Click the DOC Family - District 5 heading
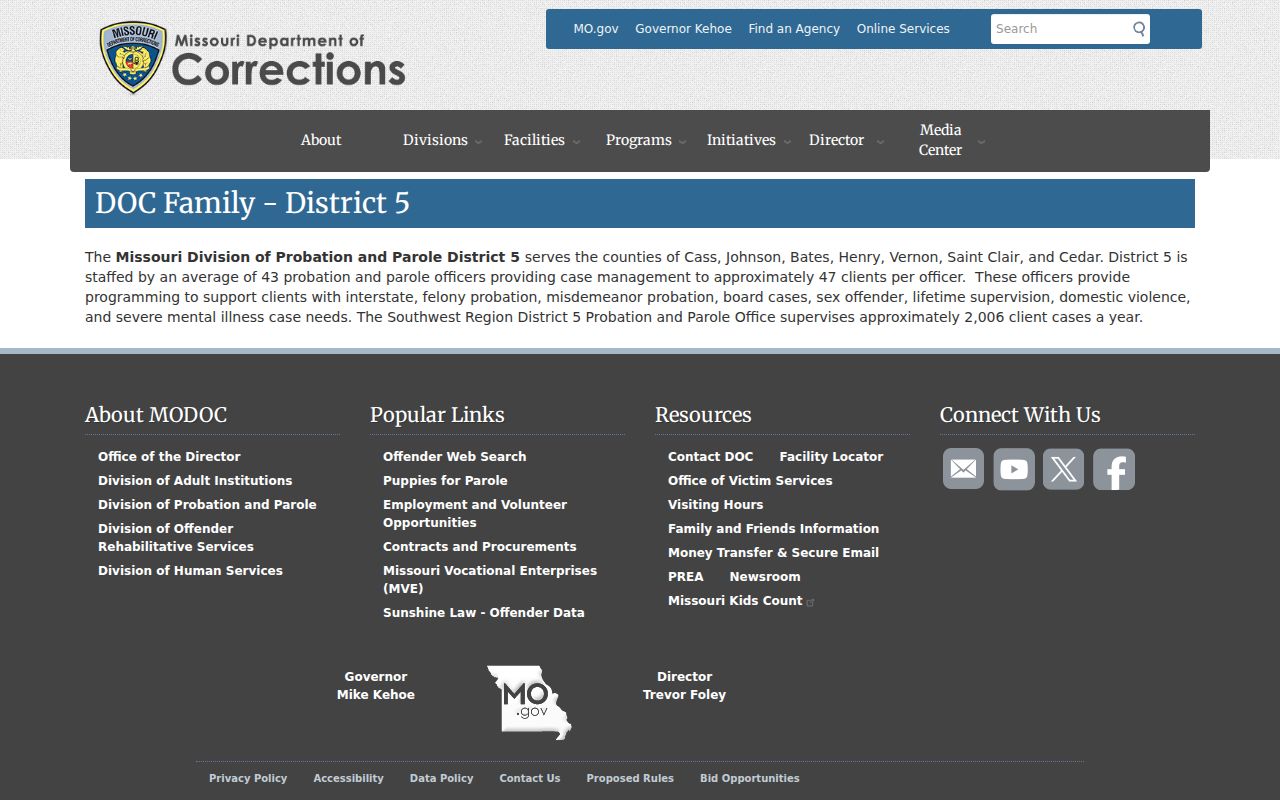Screen dimensions: 1280x800 [x=252, y=203]
